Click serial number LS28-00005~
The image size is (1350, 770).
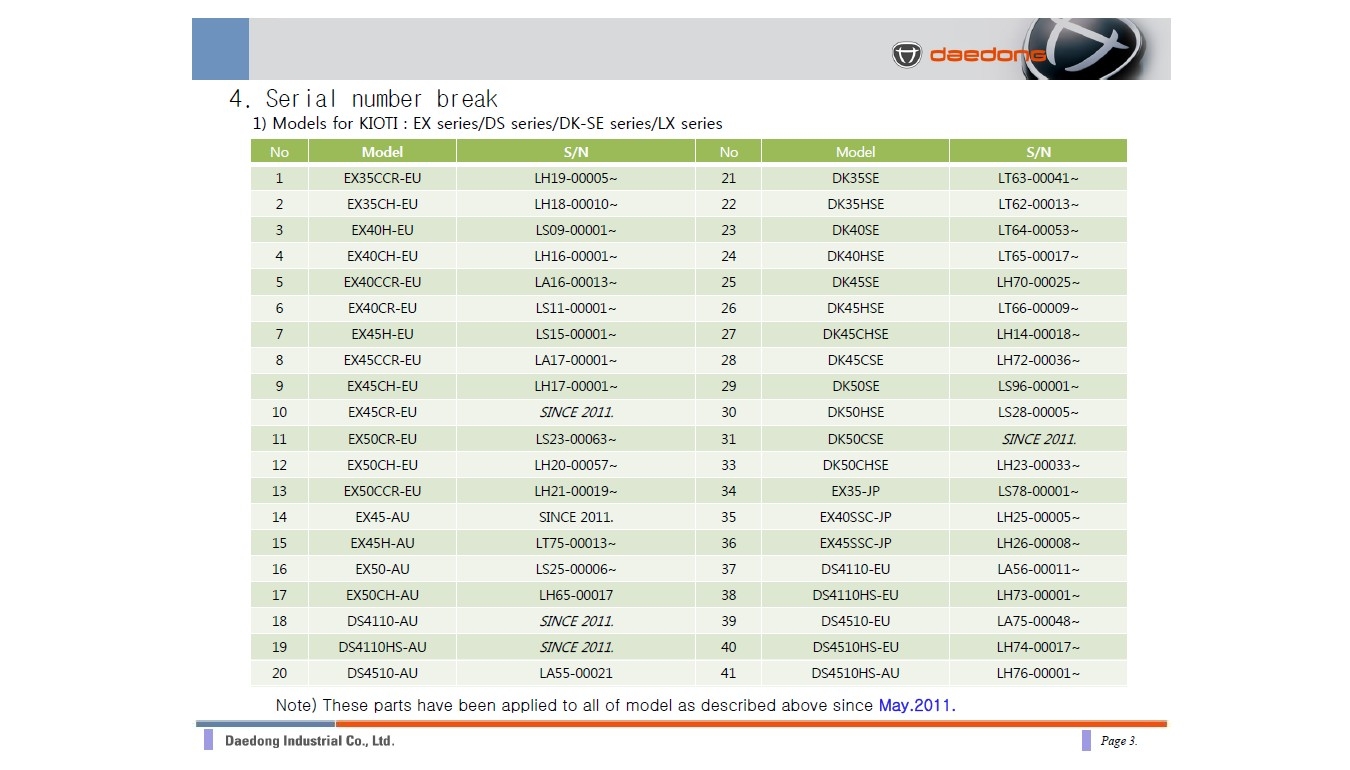click(x=1038, y=412)
